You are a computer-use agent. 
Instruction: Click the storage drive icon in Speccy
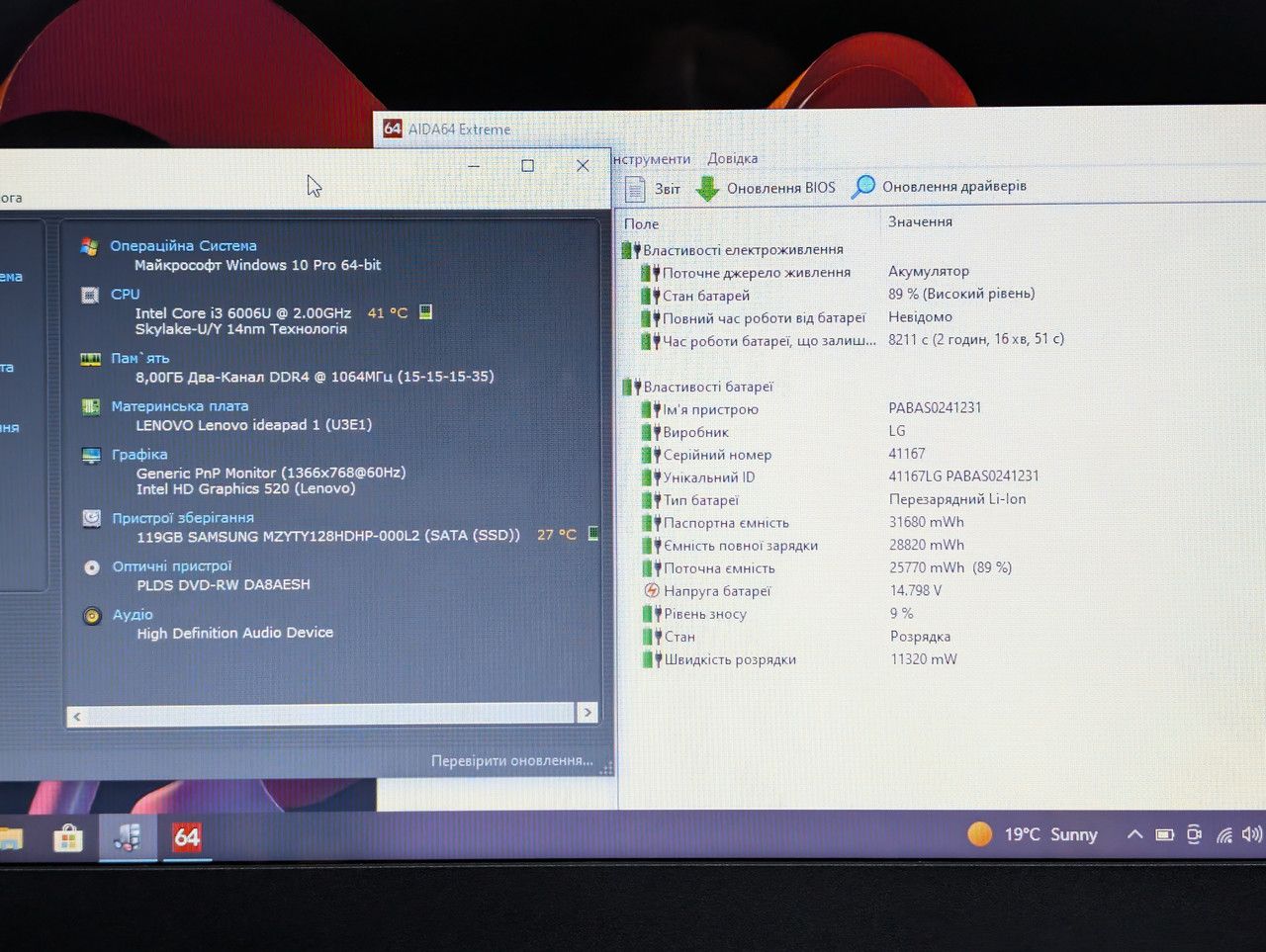click(x=92, y=518)
